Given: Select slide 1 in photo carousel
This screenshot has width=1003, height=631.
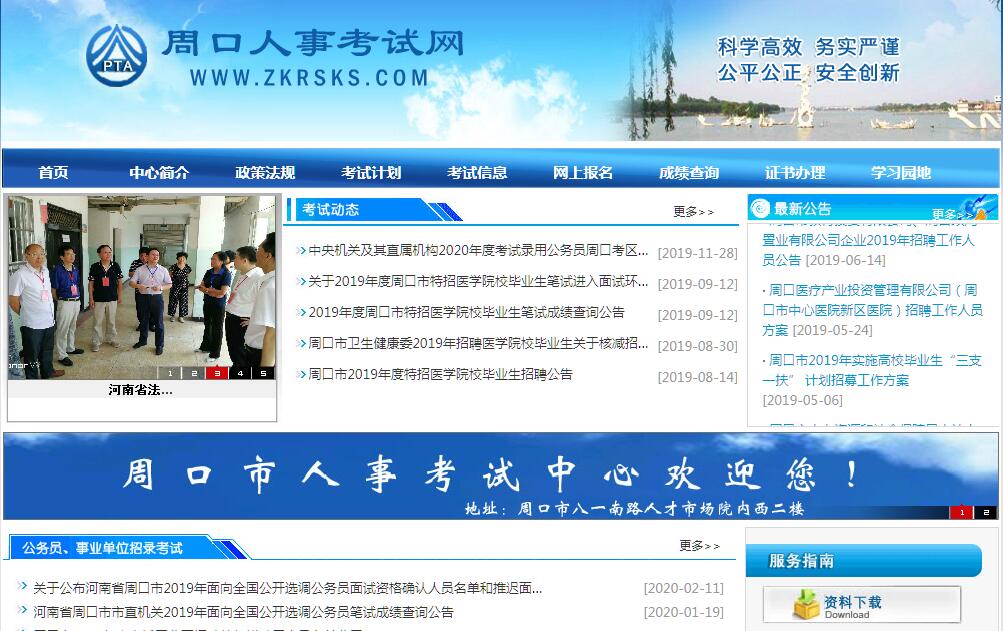Looking at the screenshot, I should (170, 373).
